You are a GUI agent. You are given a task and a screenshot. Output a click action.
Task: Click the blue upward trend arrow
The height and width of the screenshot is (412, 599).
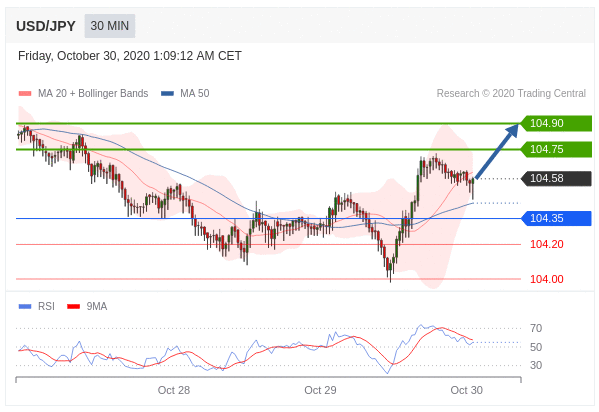[497, 151]
